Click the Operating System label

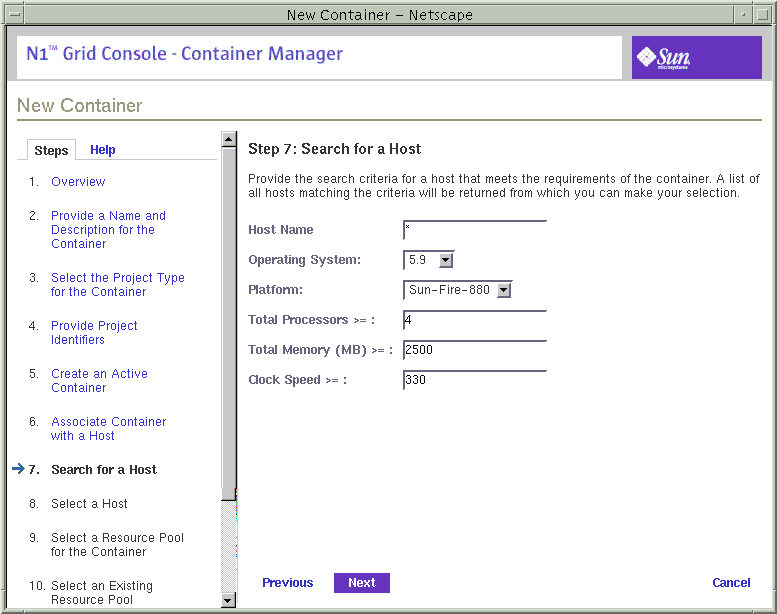pos(304,260)
